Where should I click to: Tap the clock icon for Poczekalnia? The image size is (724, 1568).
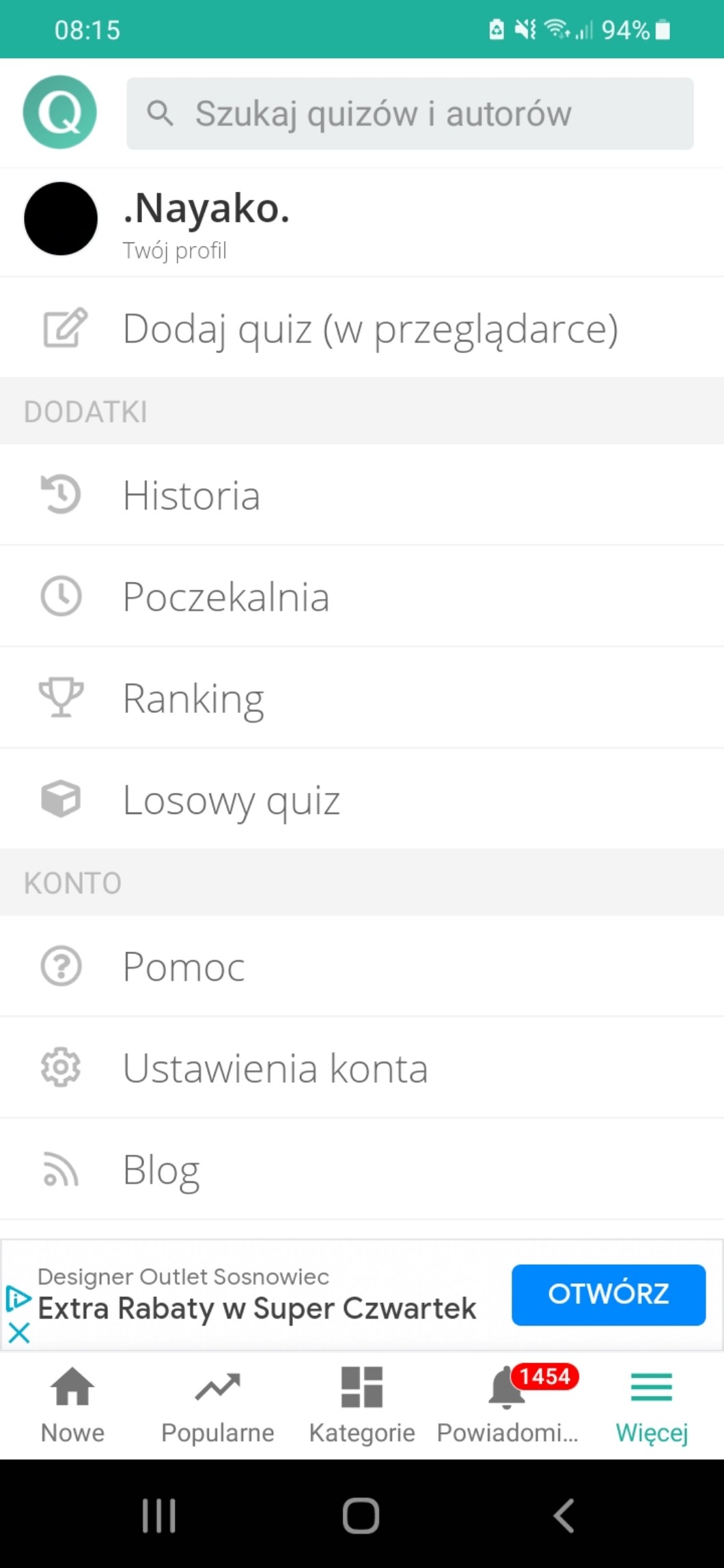point(61,596)
